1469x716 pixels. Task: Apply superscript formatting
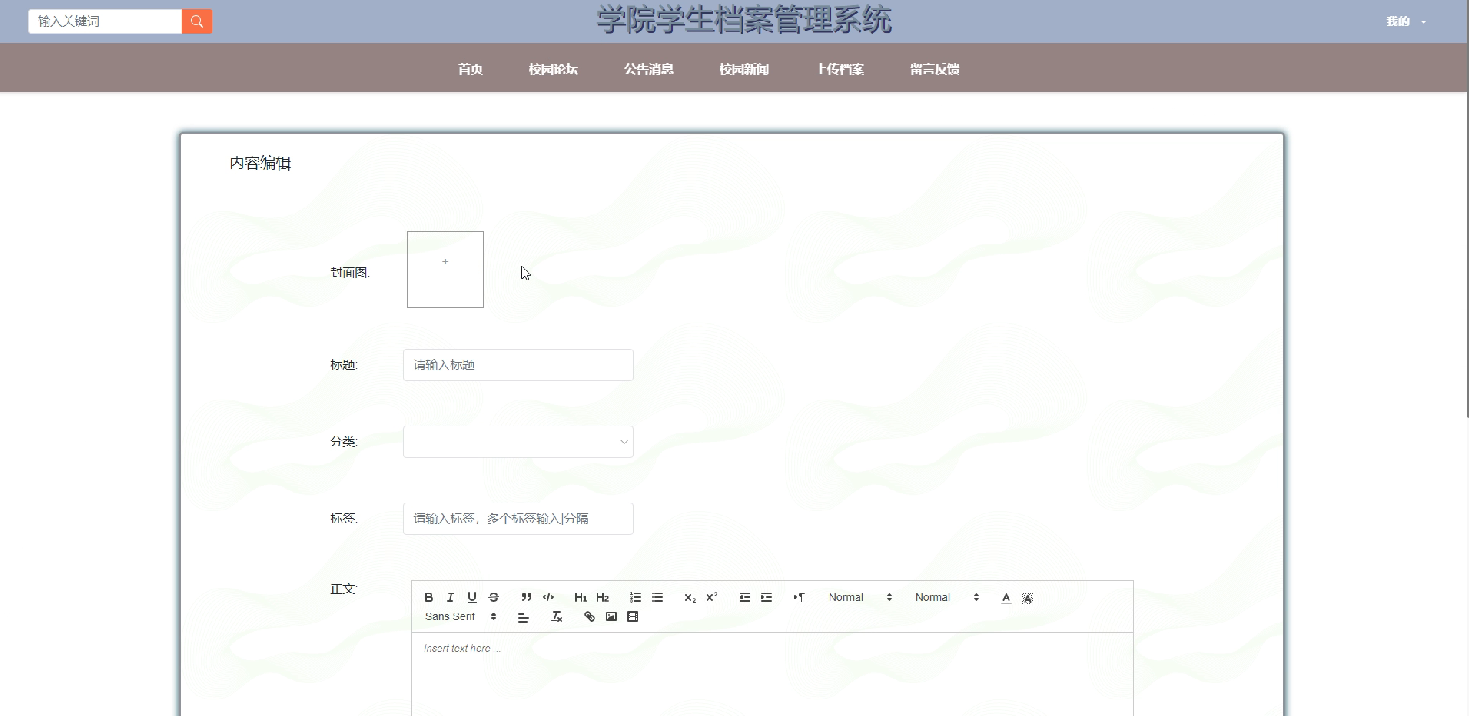point(712,597)
